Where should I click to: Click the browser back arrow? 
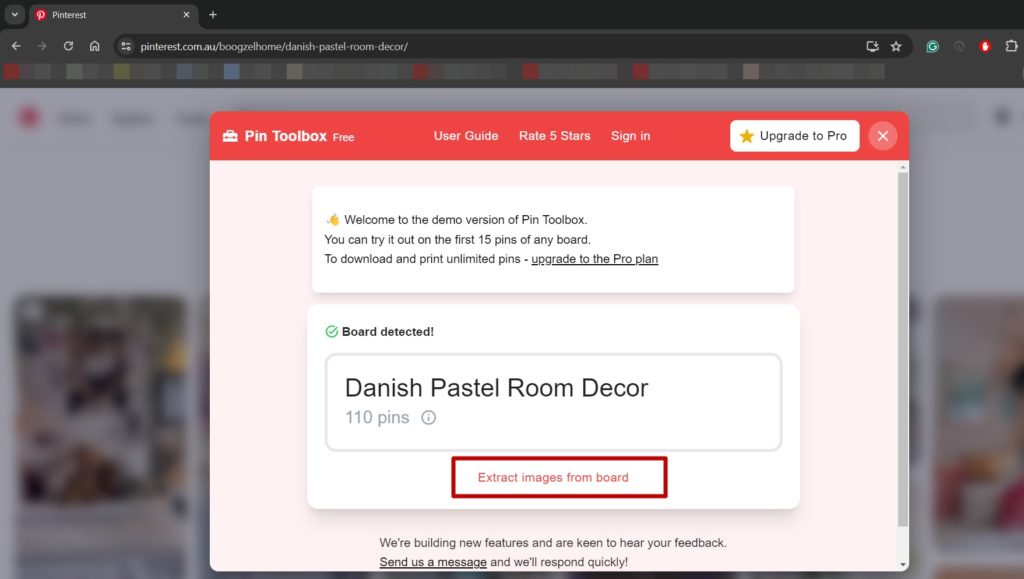pyautogui.click(x=16, y=46)
